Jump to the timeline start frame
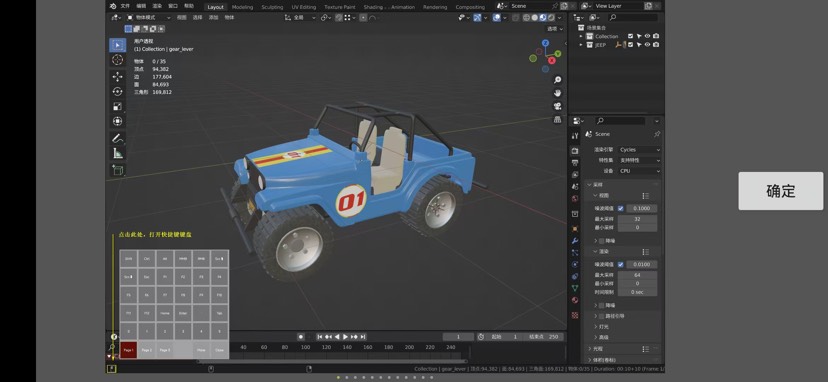828x382 pixels. tap(319, 337)
